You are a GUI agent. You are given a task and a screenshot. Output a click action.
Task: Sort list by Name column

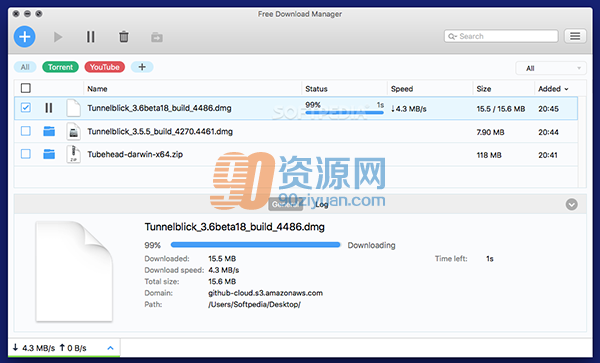97,89
